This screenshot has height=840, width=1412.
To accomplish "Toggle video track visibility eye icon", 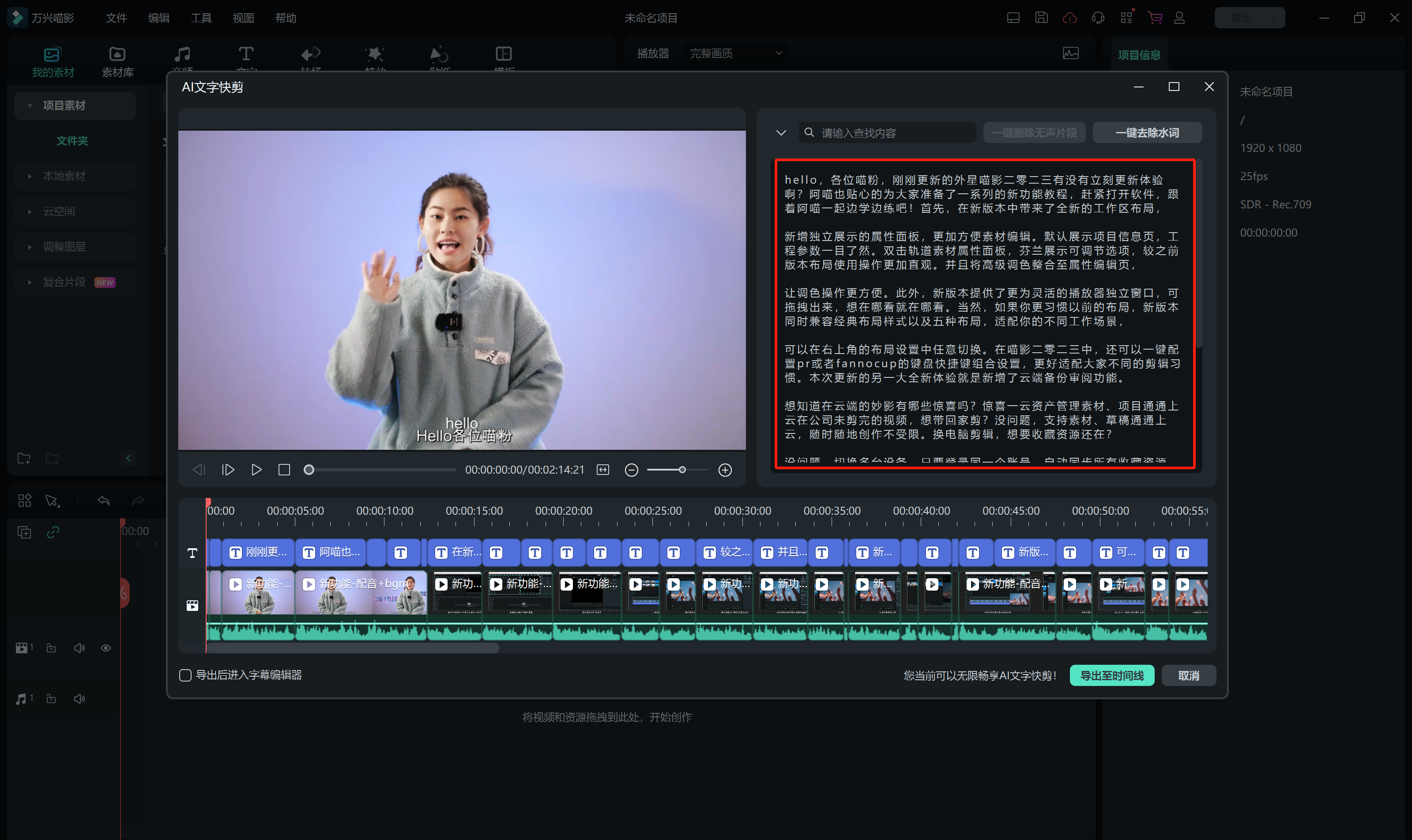I will coord(106,648).
